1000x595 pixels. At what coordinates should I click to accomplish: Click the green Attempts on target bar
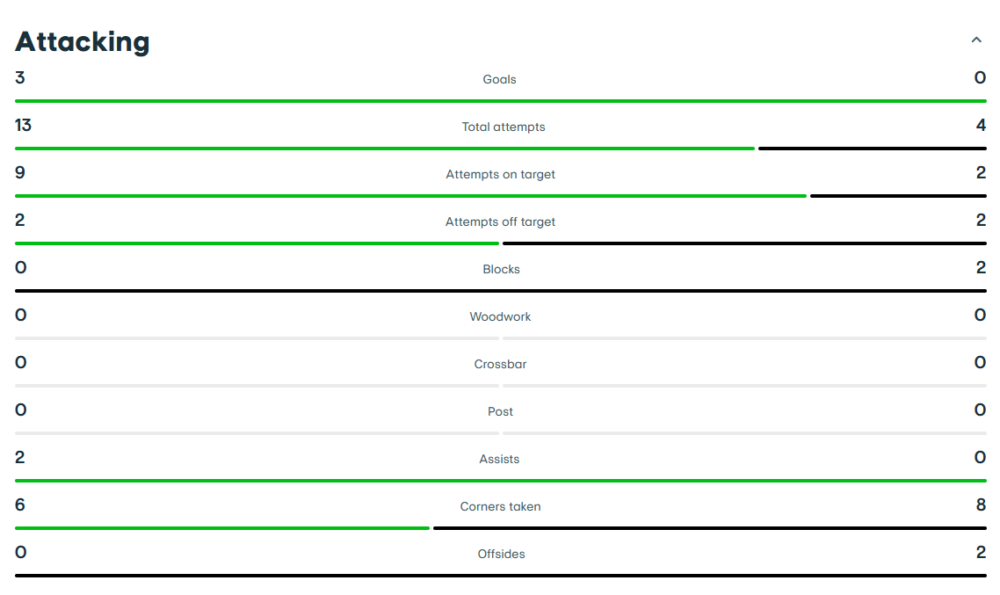[410, 196]
